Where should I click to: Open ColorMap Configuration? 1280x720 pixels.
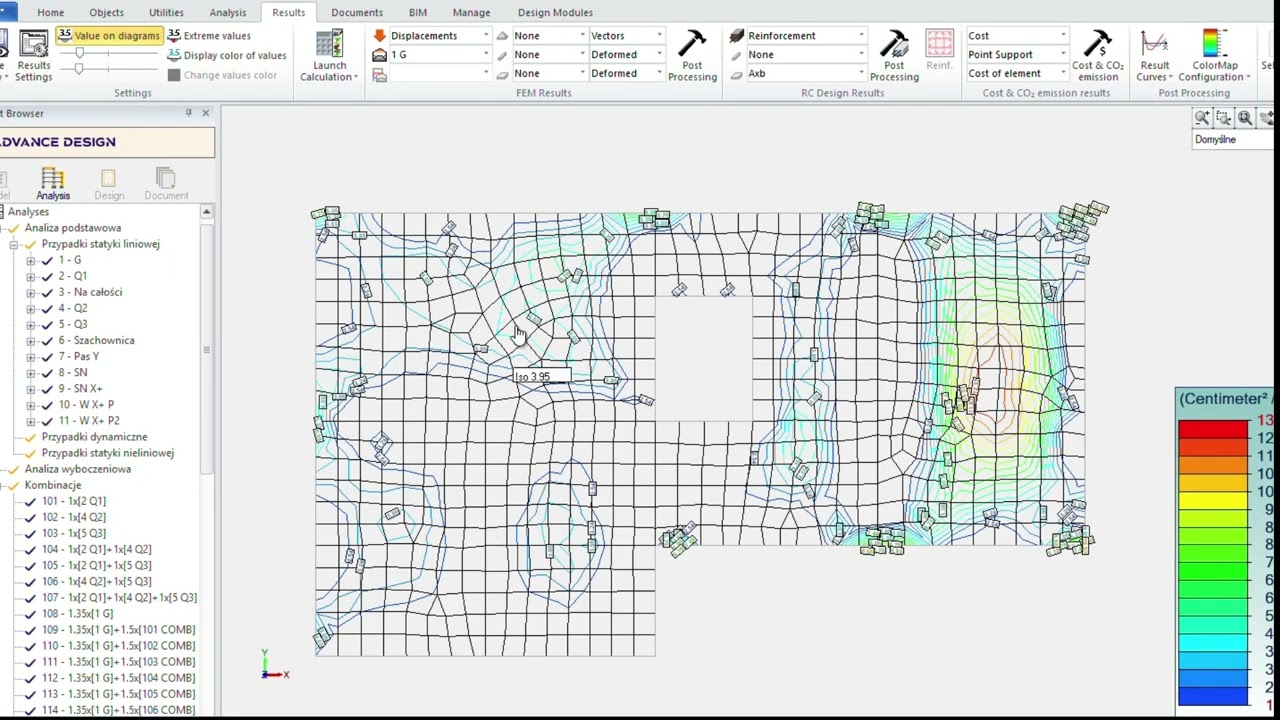click(x=1214, y=56)
